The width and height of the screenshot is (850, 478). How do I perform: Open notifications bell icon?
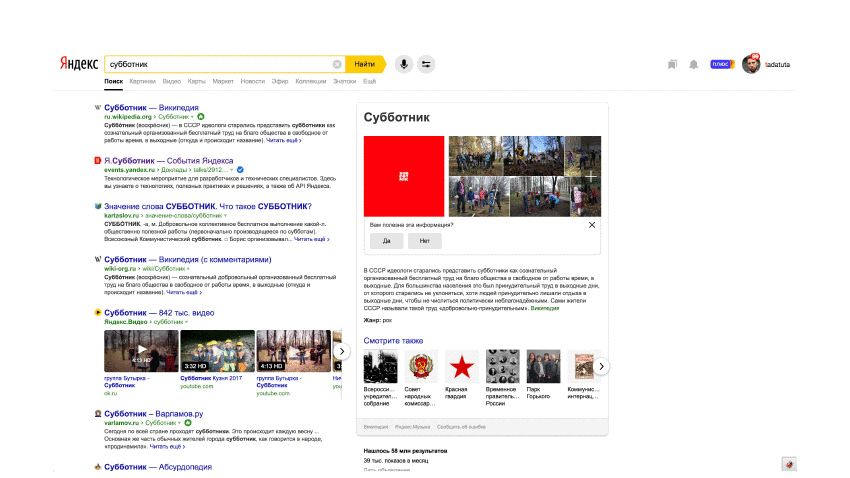click(693, 64)
